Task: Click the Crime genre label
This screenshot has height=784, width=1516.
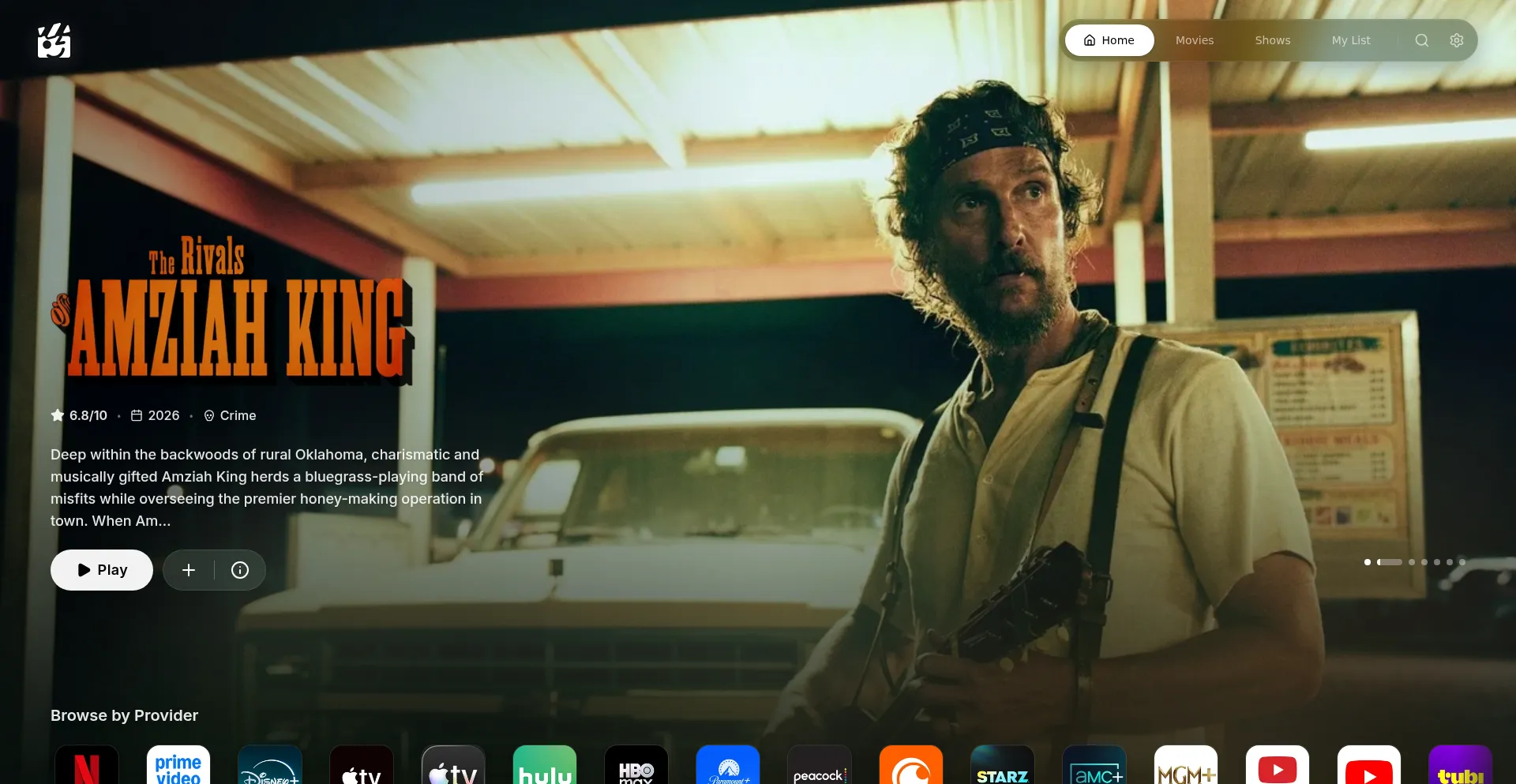Action: pyautogui.click(x=230, y=415)
